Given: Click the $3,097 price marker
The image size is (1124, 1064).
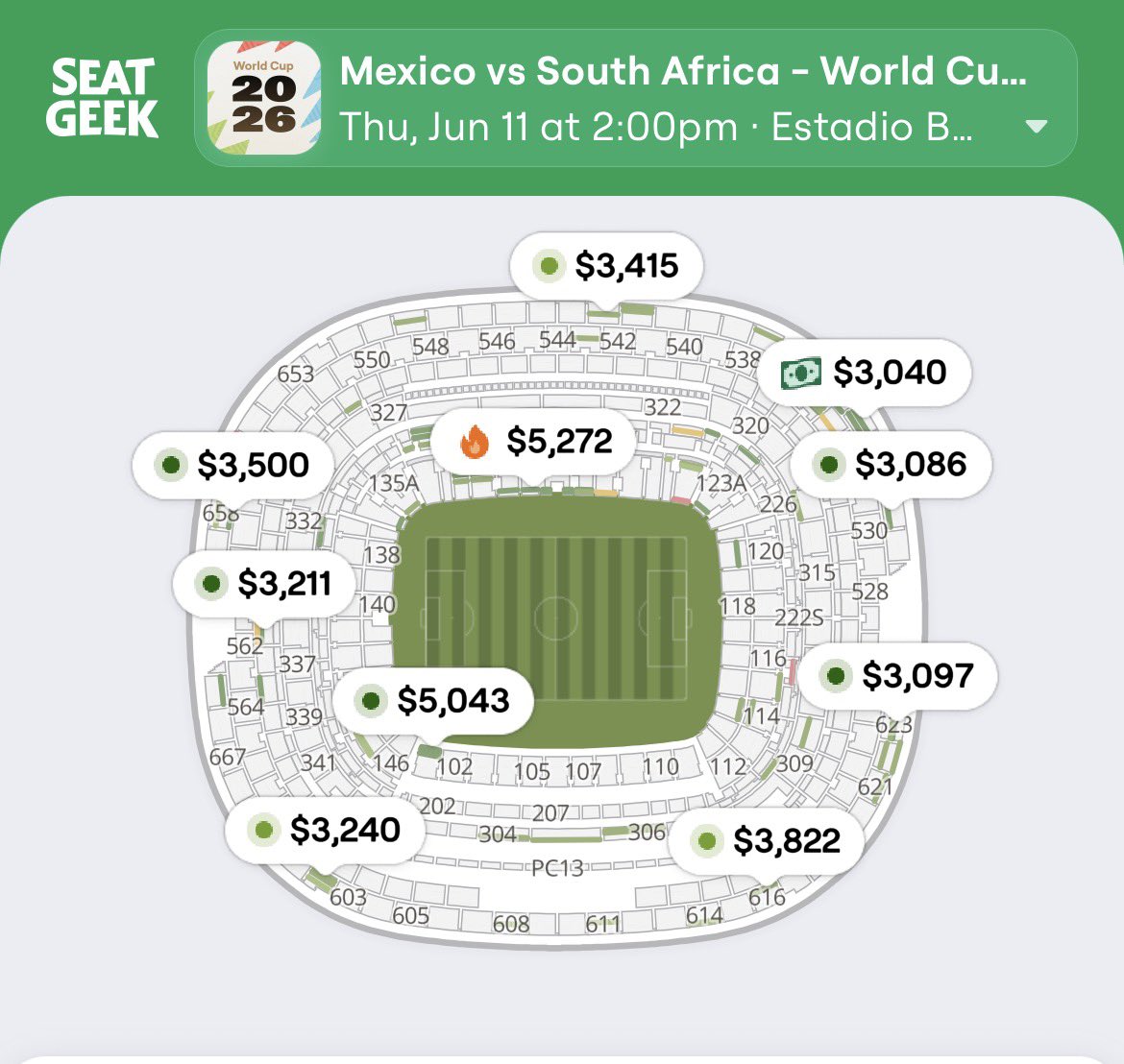Looking at the screenshot, I should pyautogui.click(x=898, y=676).
